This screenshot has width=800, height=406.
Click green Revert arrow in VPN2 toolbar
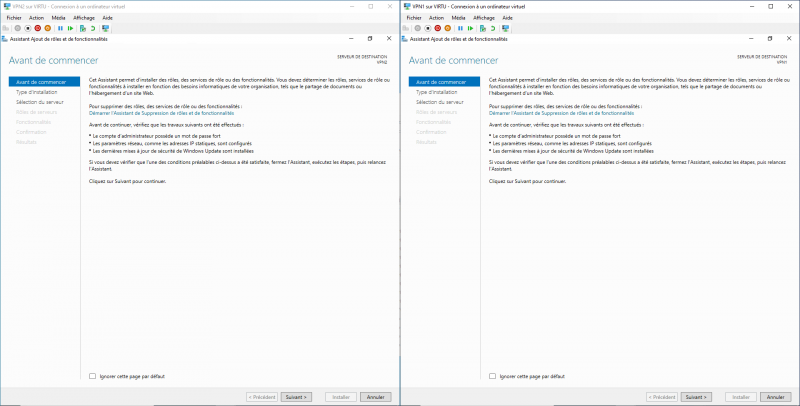click(x=93, y=28)
